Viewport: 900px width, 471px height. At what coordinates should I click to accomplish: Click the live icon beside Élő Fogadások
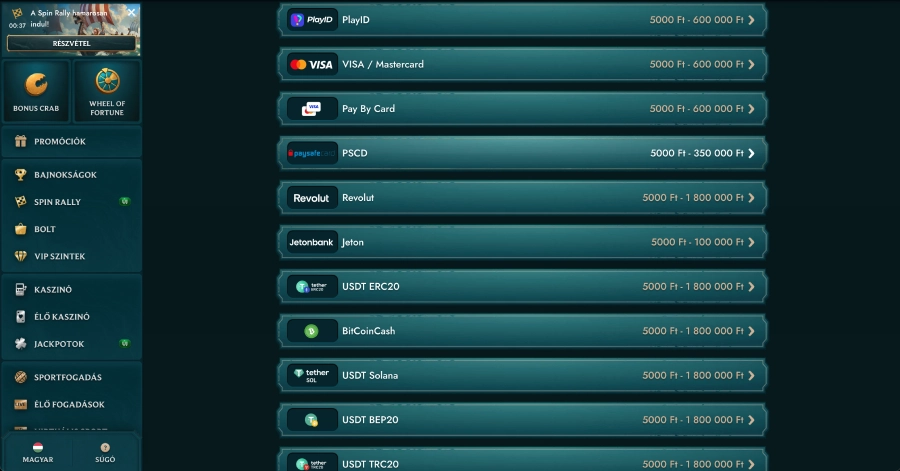[21, 404]
